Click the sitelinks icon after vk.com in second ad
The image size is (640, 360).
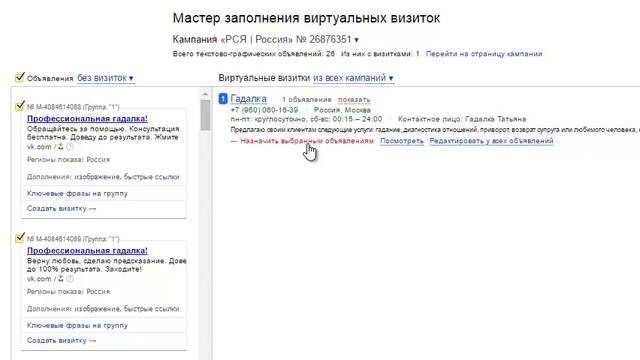click(60, 279)
